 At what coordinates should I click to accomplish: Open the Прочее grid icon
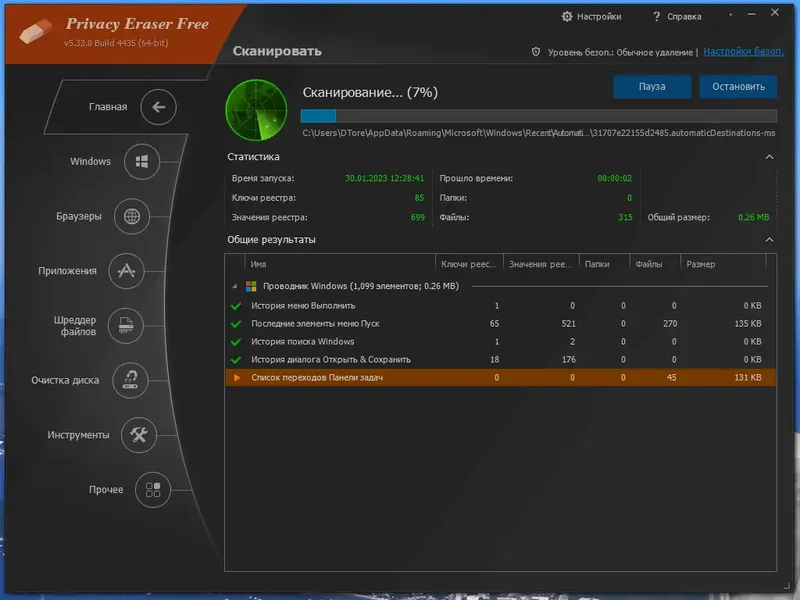coord(153,490)
